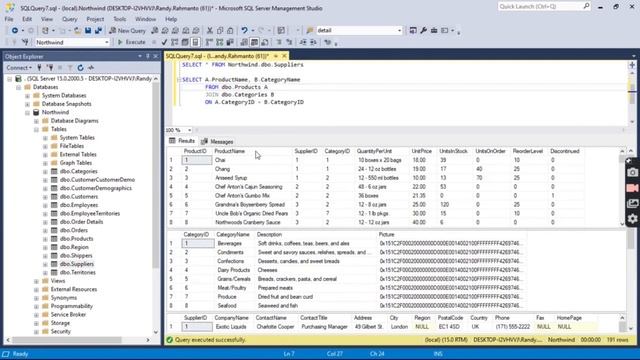This screenshot has height=360, width=640.
Task: Switch to the Messages tab
Action: tap(217, 142)
